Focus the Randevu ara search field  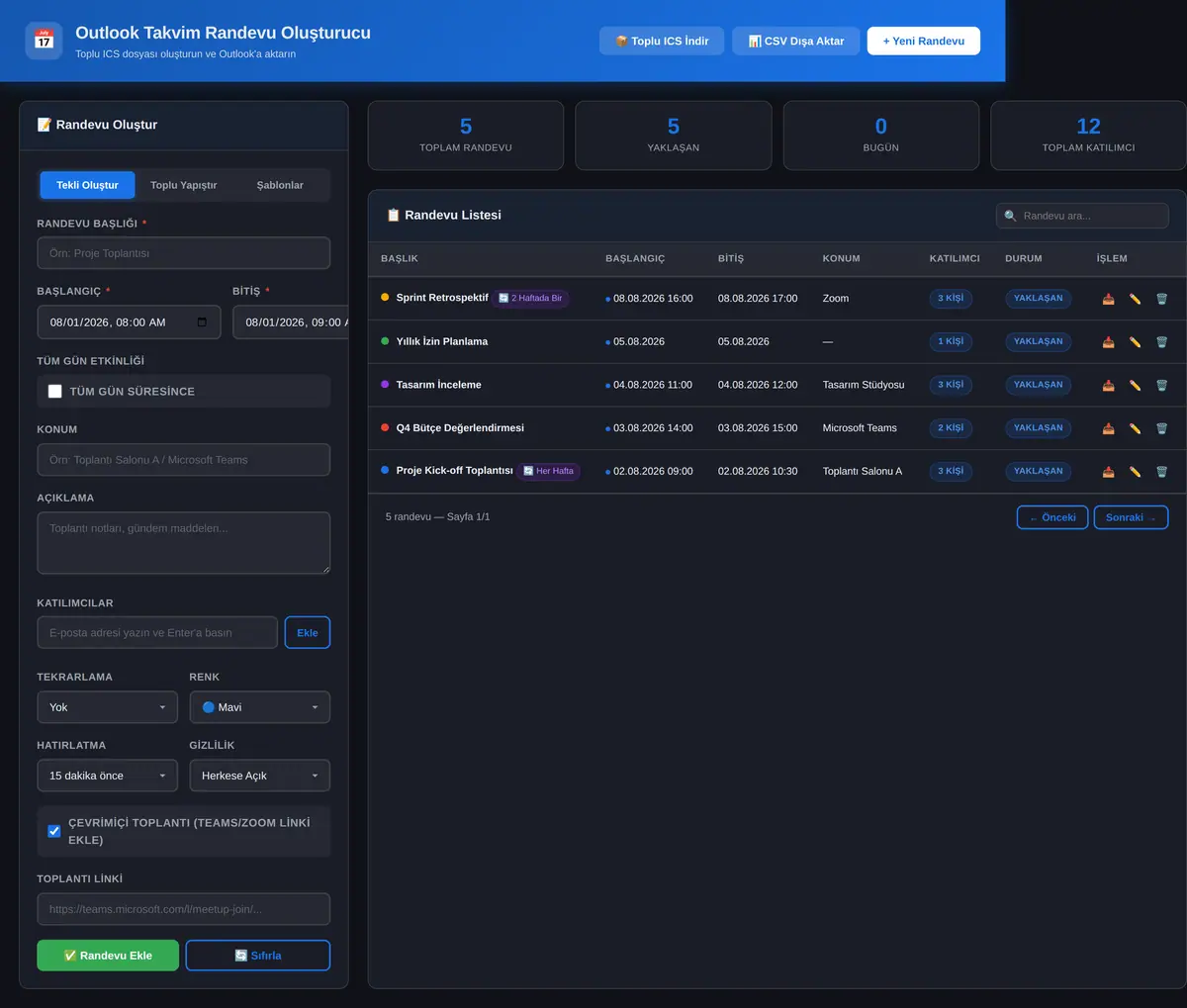[1082, 216]
